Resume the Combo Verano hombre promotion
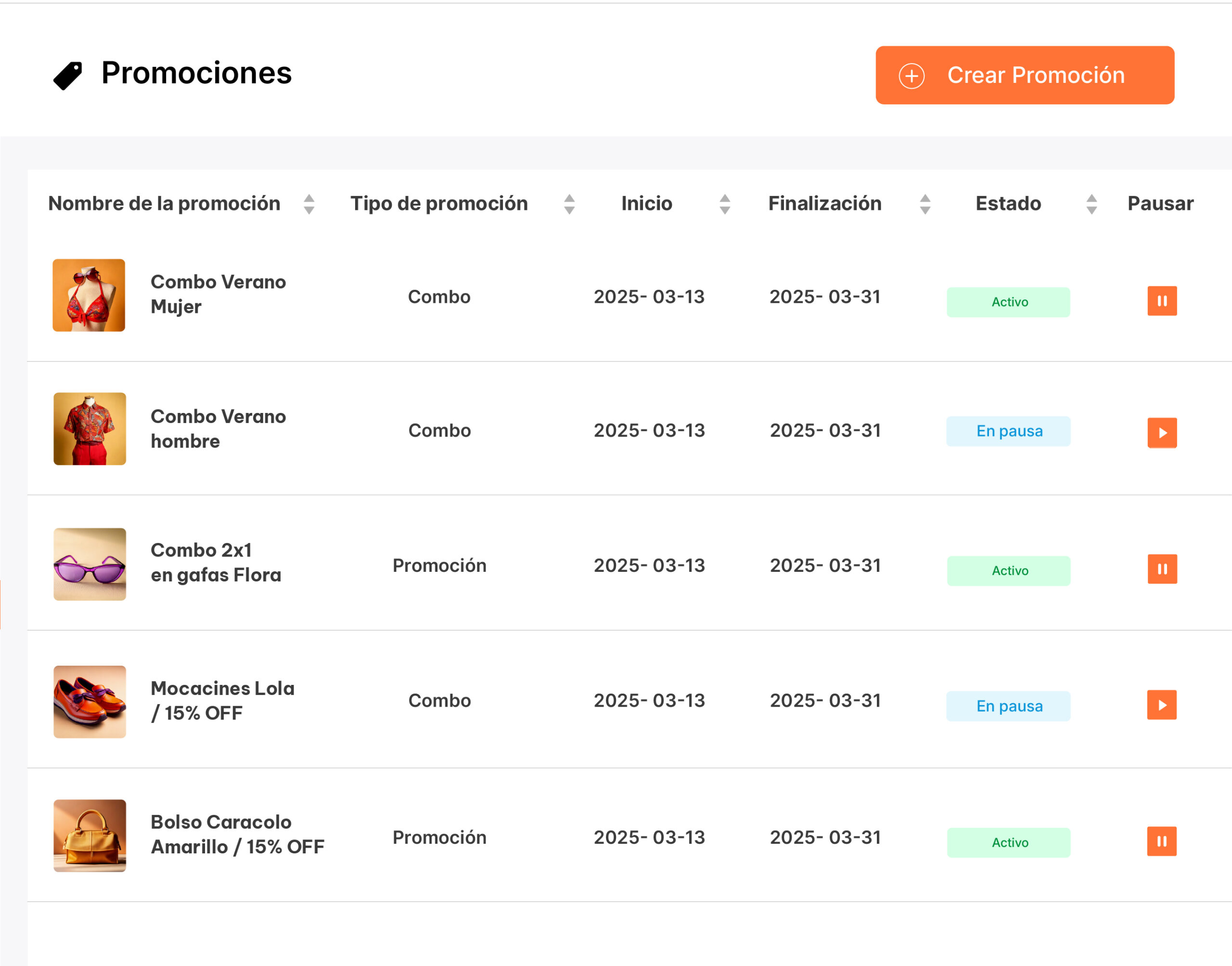 (1162, 433)
